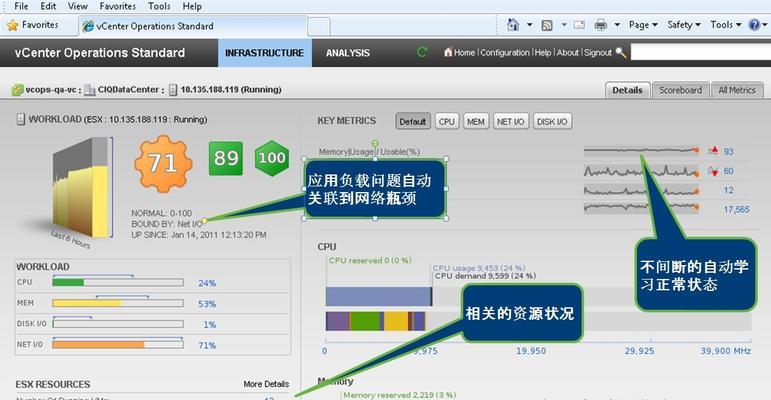Image resolution: width=771 pixels, height=400 pixels.
Task: Click the blue CPU usage bar
Action: 379,297
